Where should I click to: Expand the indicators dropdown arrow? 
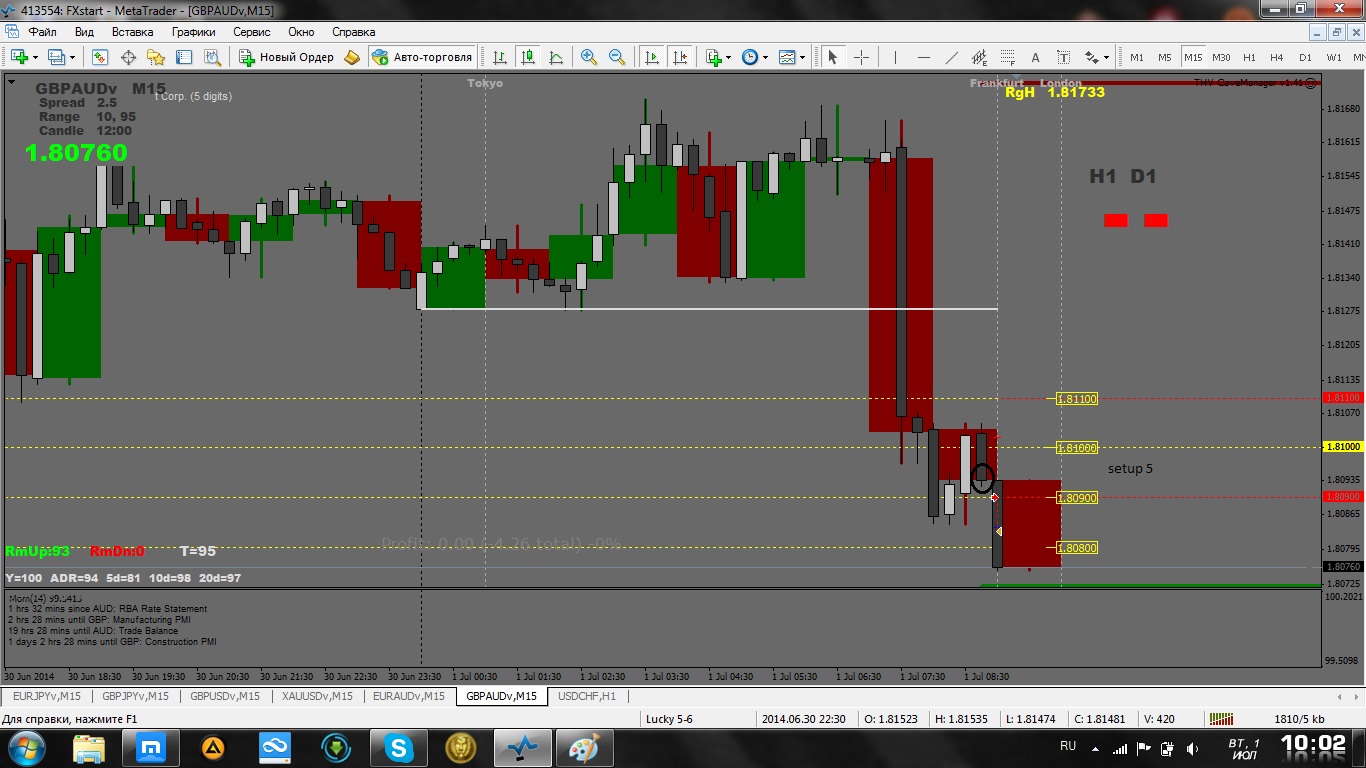730,57
